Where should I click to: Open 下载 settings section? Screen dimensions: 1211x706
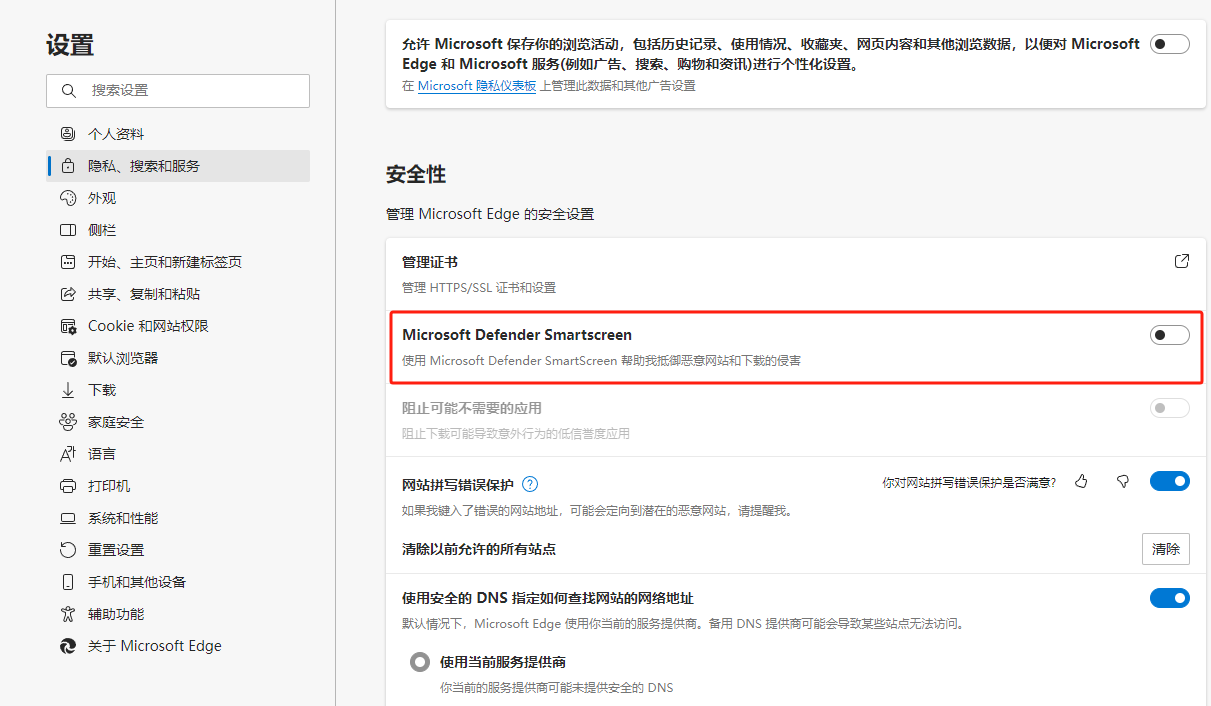click(x=178, y=390)
